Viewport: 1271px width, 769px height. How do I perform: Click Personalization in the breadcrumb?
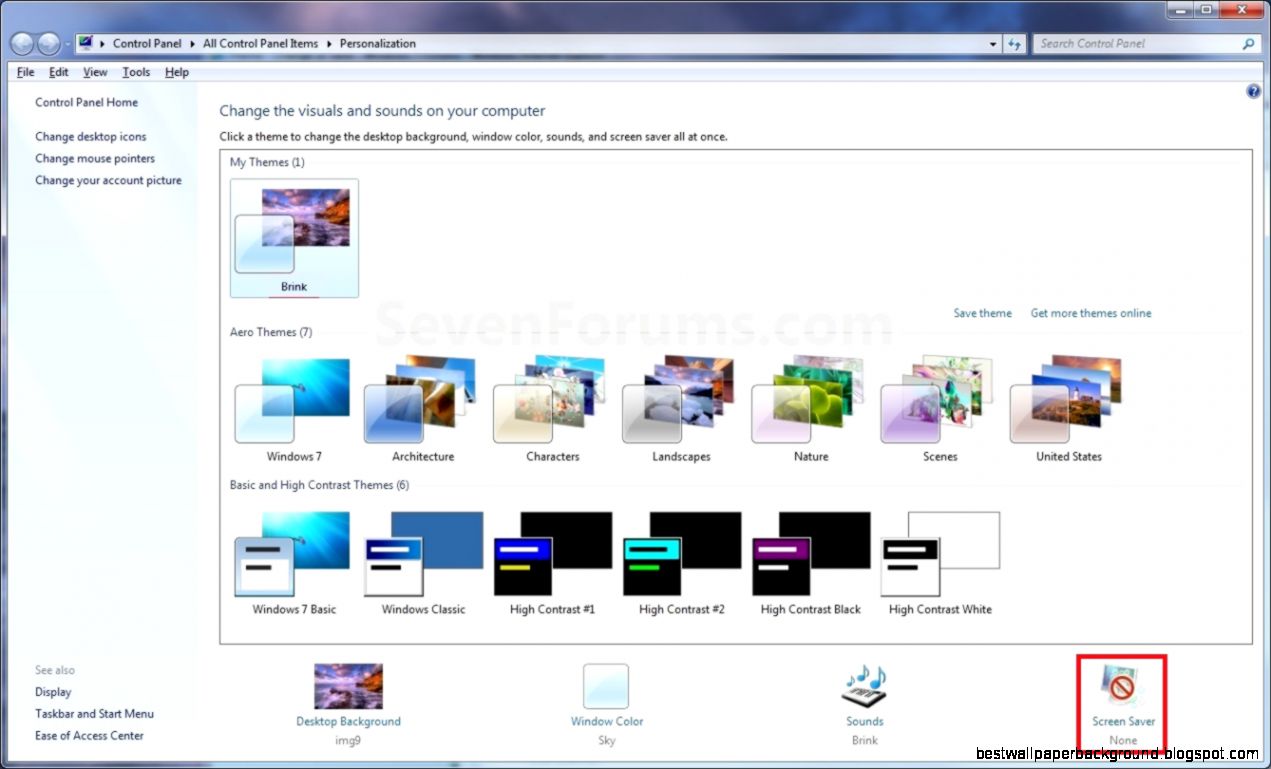coord(378,44)
